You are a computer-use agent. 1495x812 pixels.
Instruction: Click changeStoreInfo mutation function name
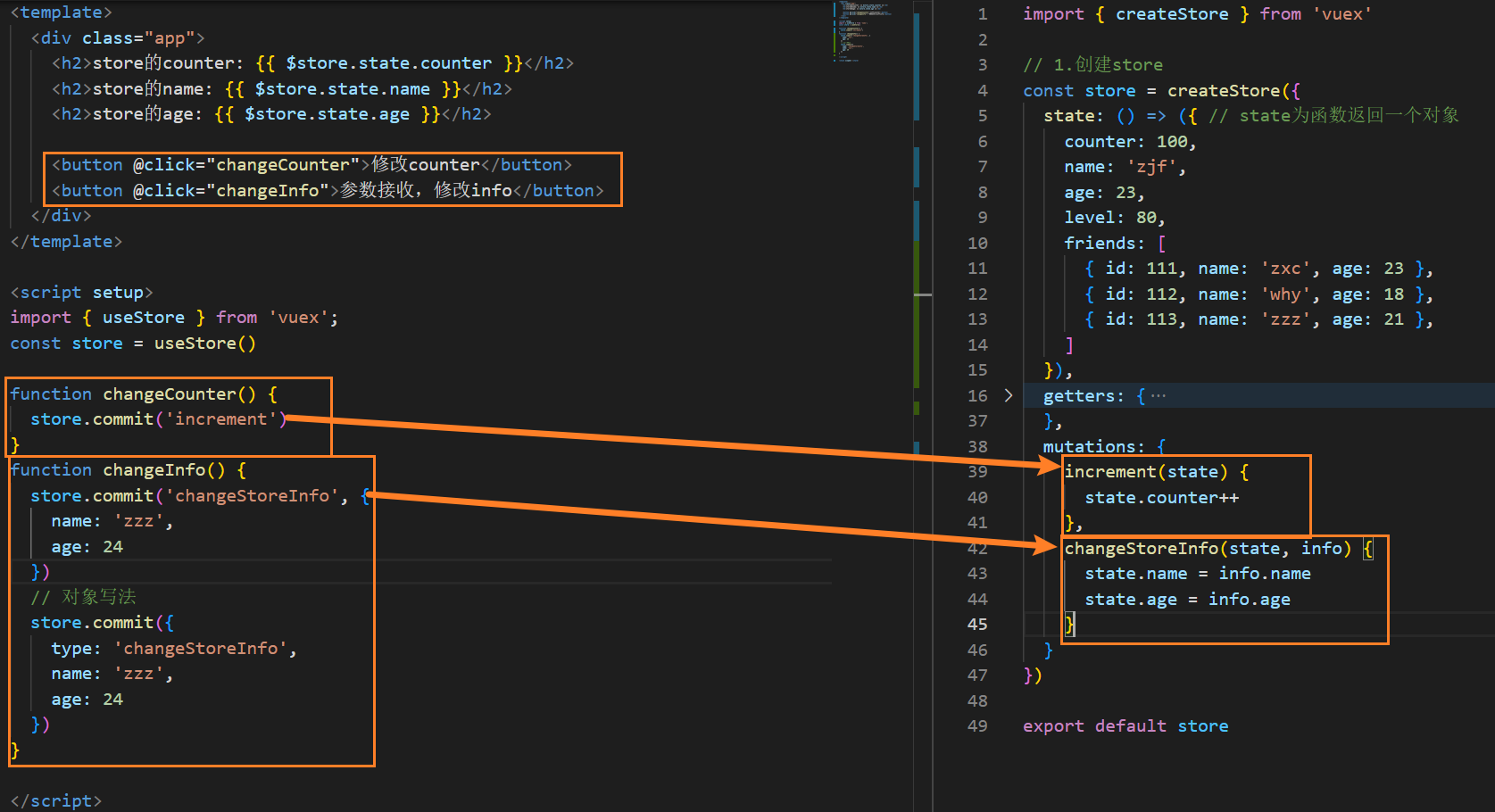[1141, 549]
